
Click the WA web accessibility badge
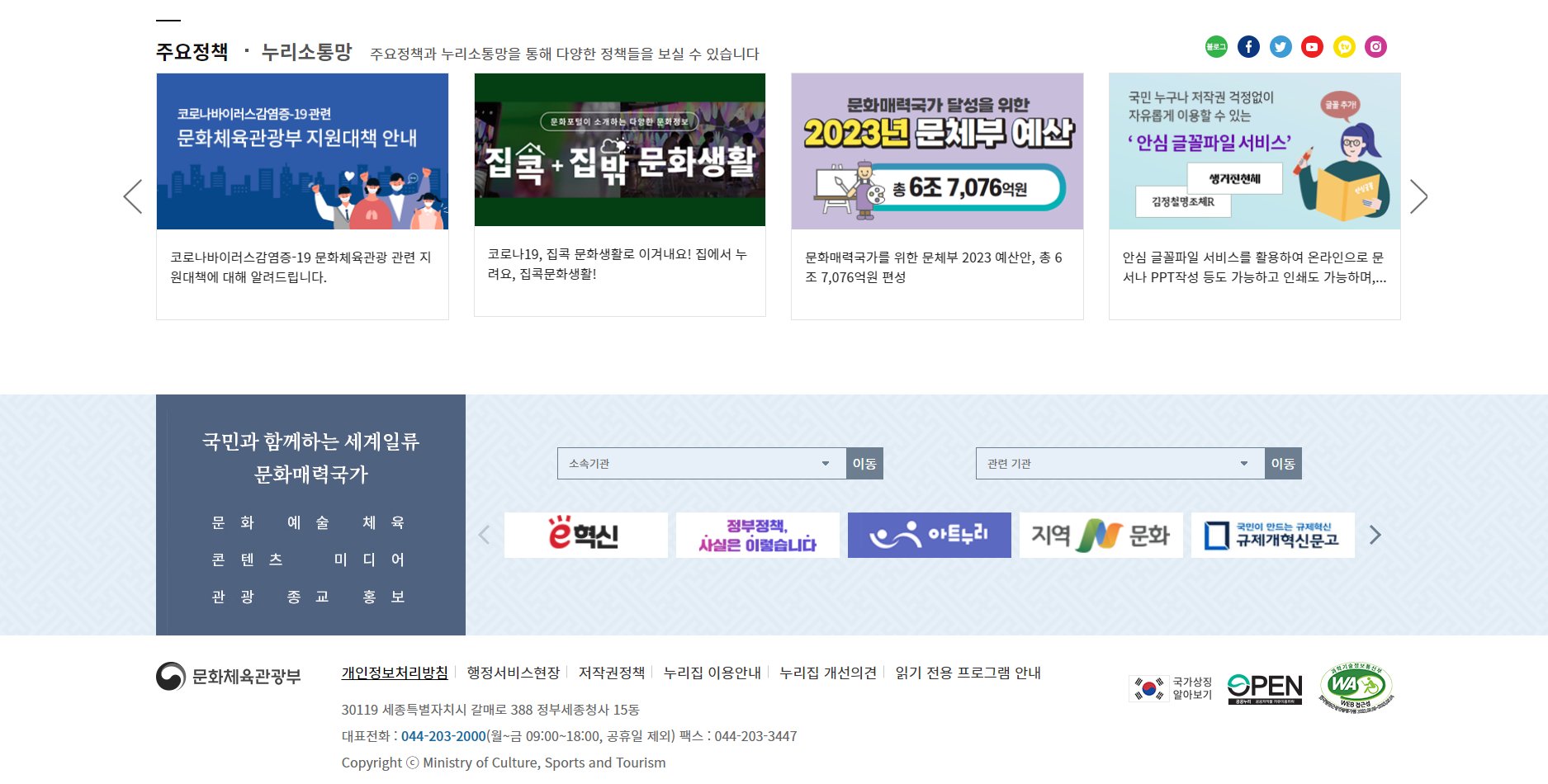tap(1356, 687)
